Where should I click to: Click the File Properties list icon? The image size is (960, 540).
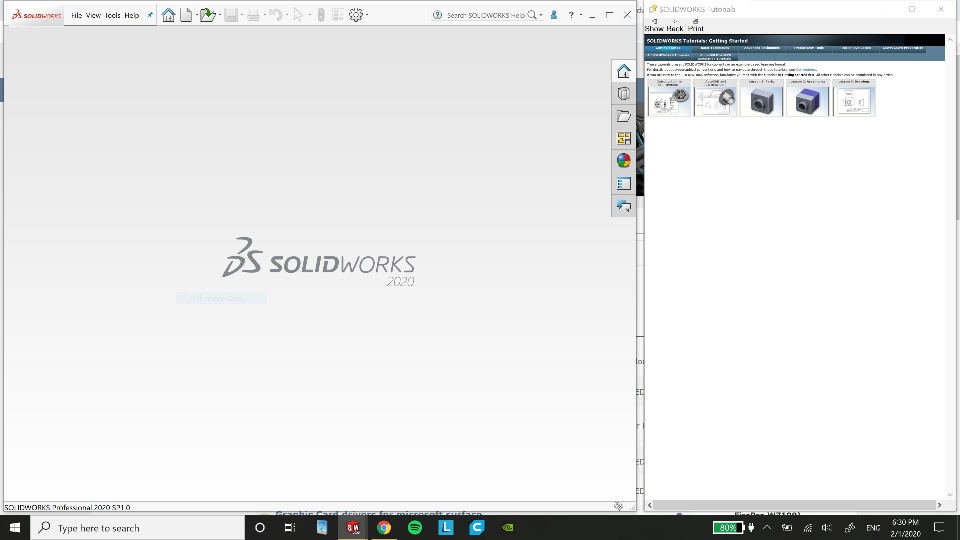pyautogui.click(x=338, y=15)
